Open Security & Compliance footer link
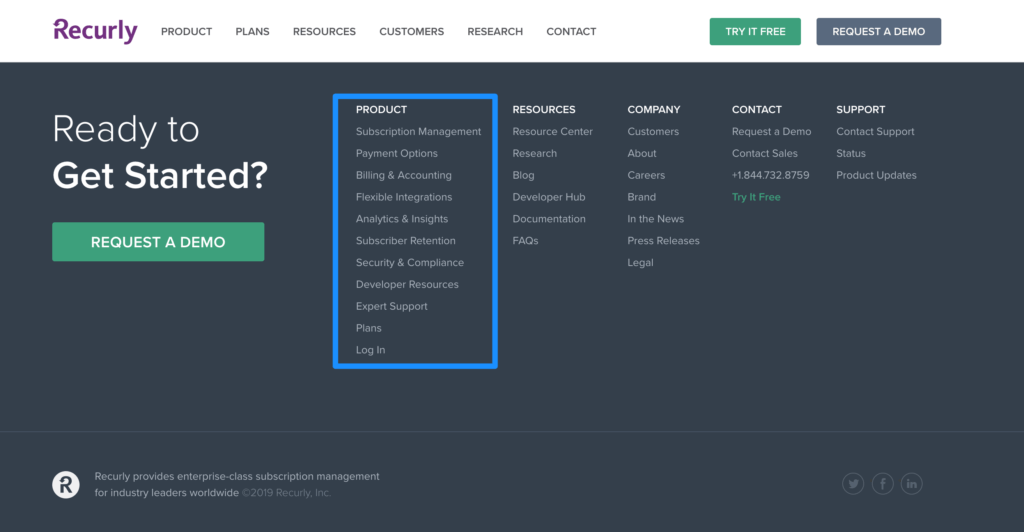Viewport: 1024px width, 532px height. point(410,262)
